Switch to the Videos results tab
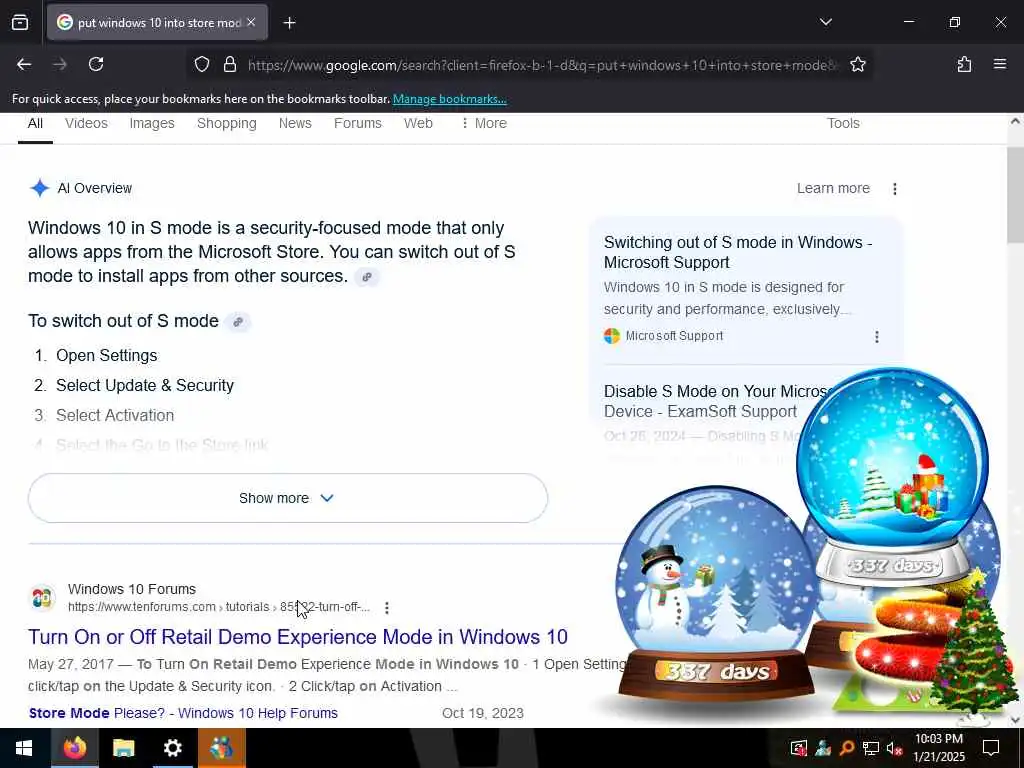 pos(86,123)
